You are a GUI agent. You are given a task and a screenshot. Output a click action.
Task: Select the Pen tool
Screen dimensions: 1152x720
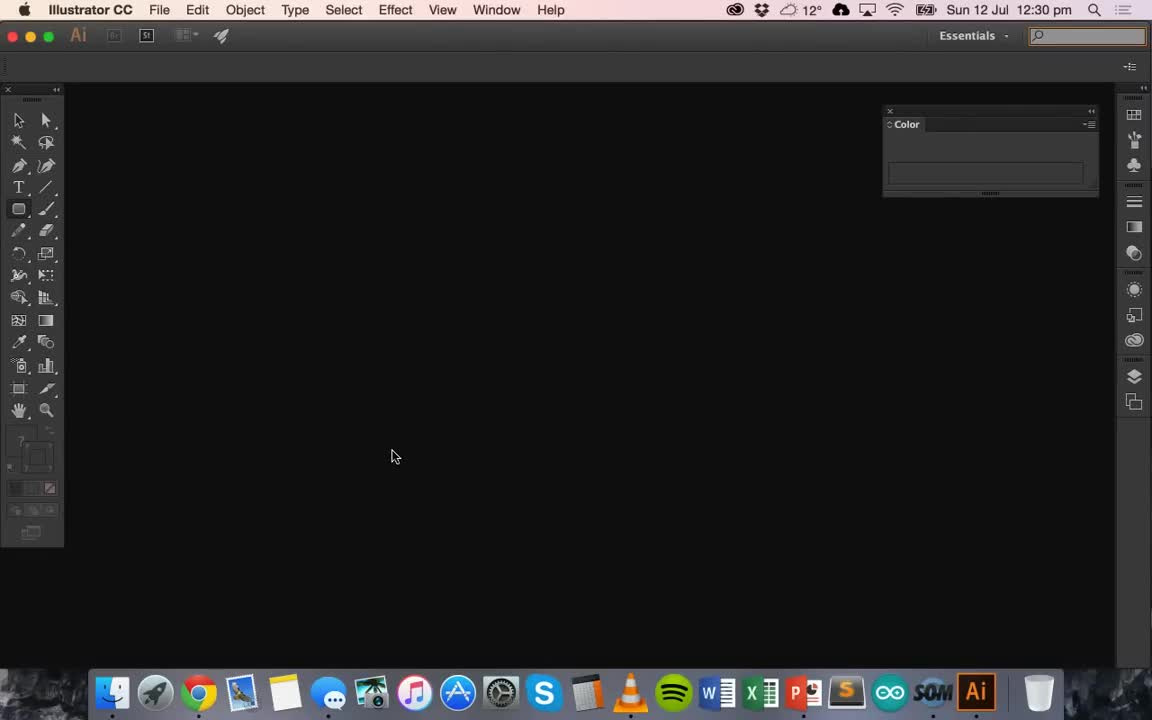[x=18, y=165]
